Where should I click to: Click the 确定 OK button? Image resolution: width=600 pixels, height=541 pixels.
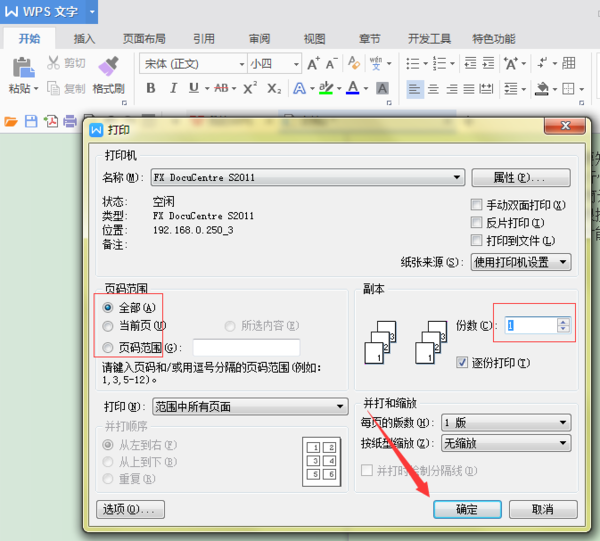click(x=467, y=509)
